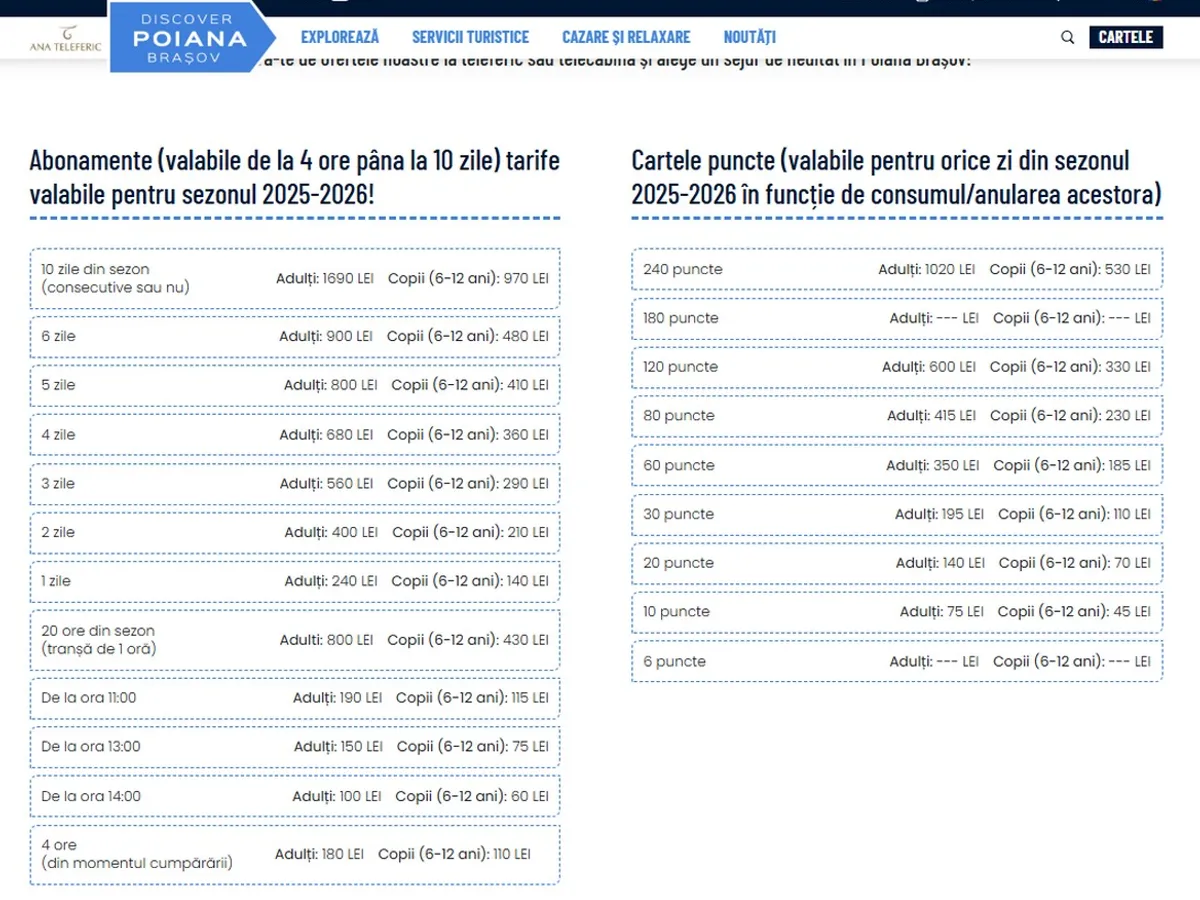Select the 4 ore subscription row
1200x900 pixels.
tap(295, 854)
